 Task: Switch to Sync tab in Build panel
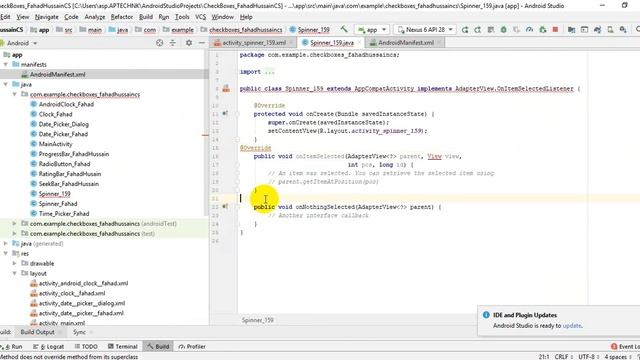point(79,332)
